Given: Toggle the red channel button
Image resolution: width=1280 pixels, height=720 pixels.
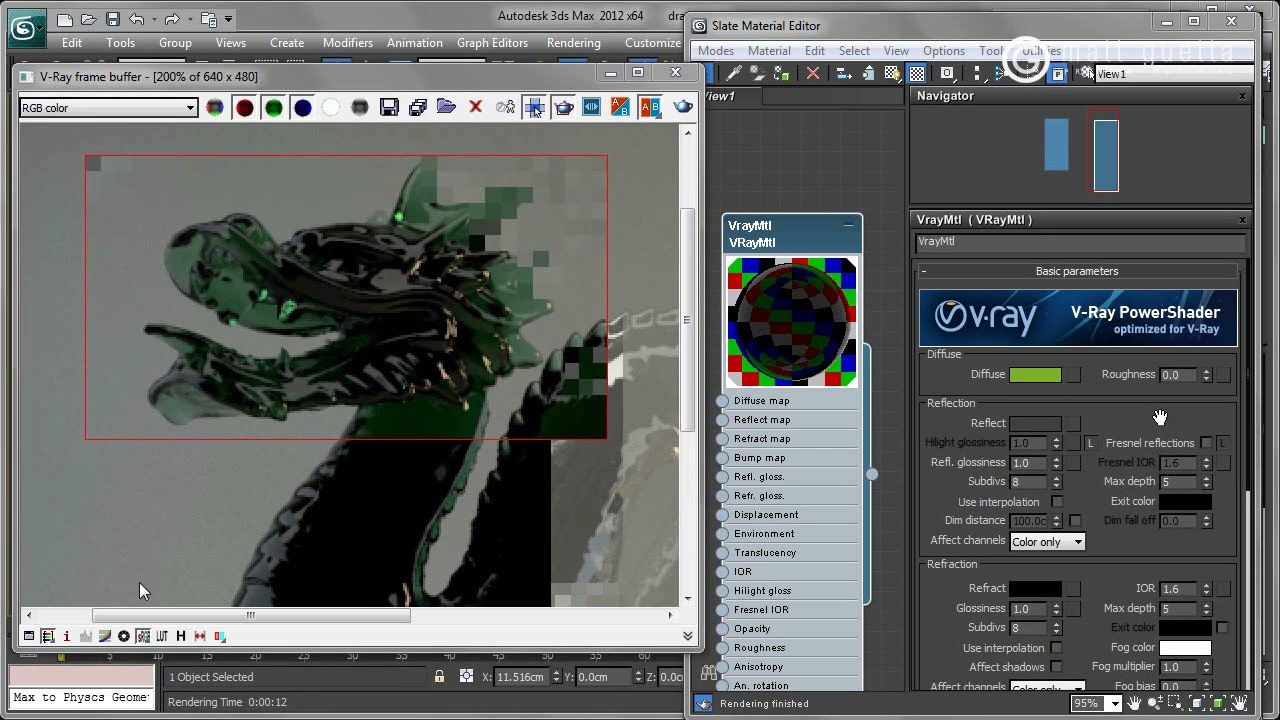Looking at the screenshot, I should click(244, 108).
